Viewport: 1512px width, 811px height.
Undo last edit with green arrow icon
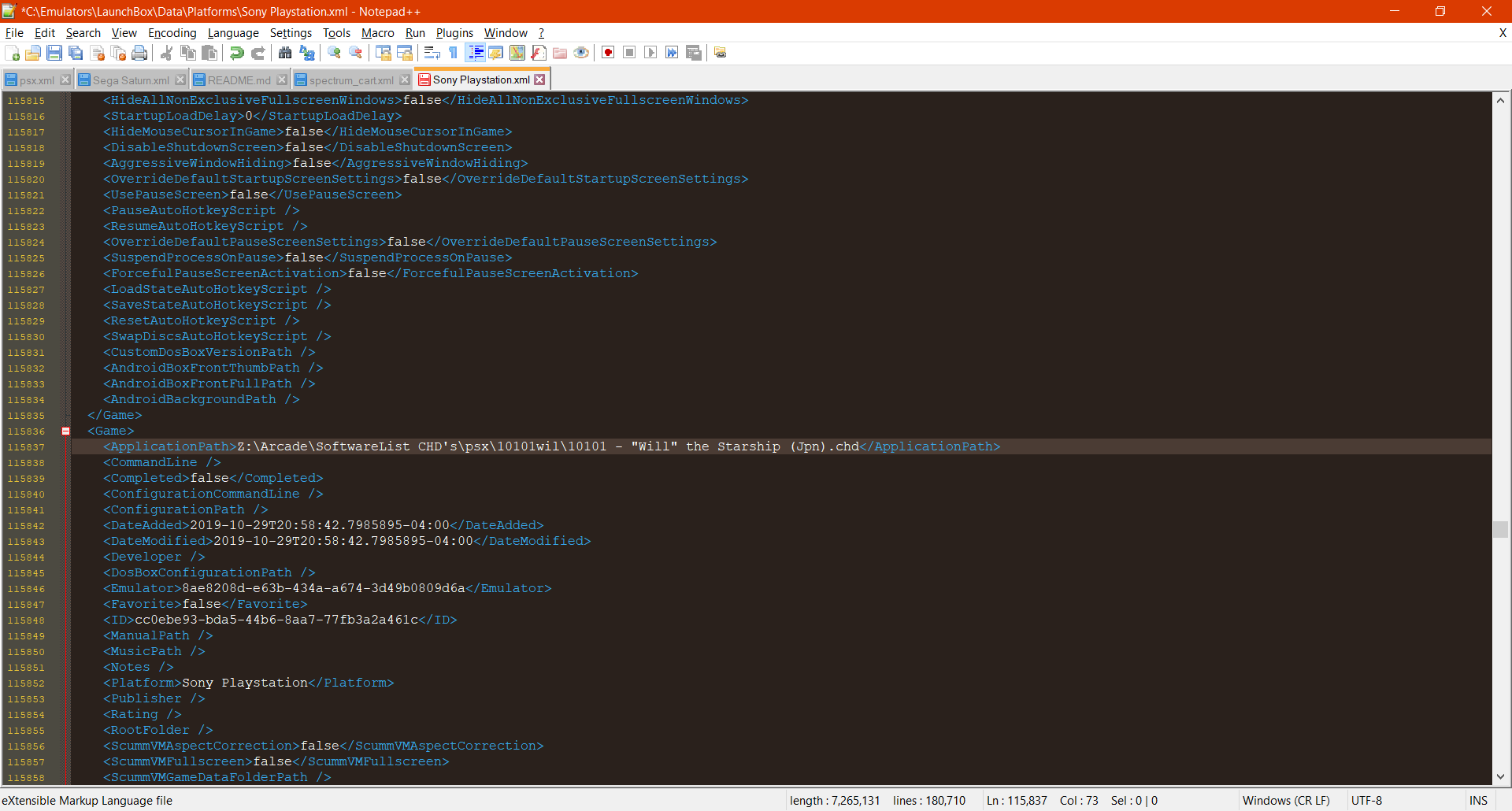pyautogui.click(x=236, y=53)
